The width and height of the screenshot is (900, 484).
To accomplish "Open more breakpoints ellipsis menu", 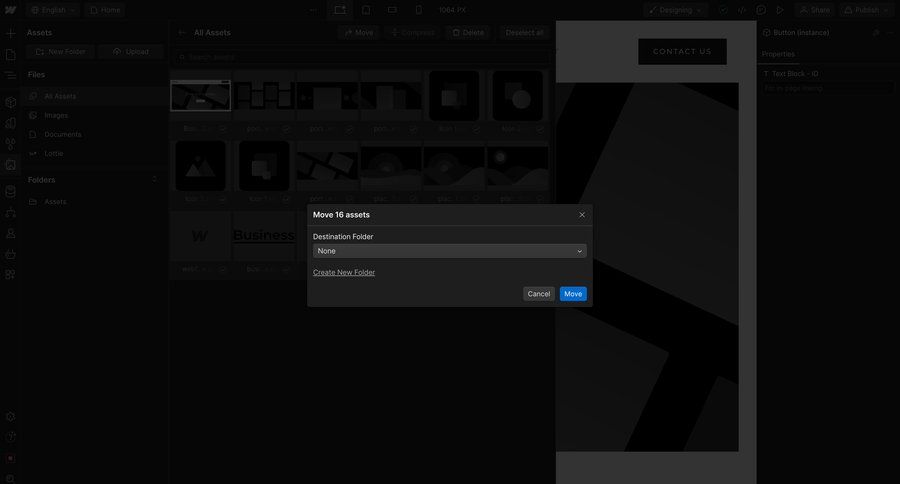I will coord(313,10).
